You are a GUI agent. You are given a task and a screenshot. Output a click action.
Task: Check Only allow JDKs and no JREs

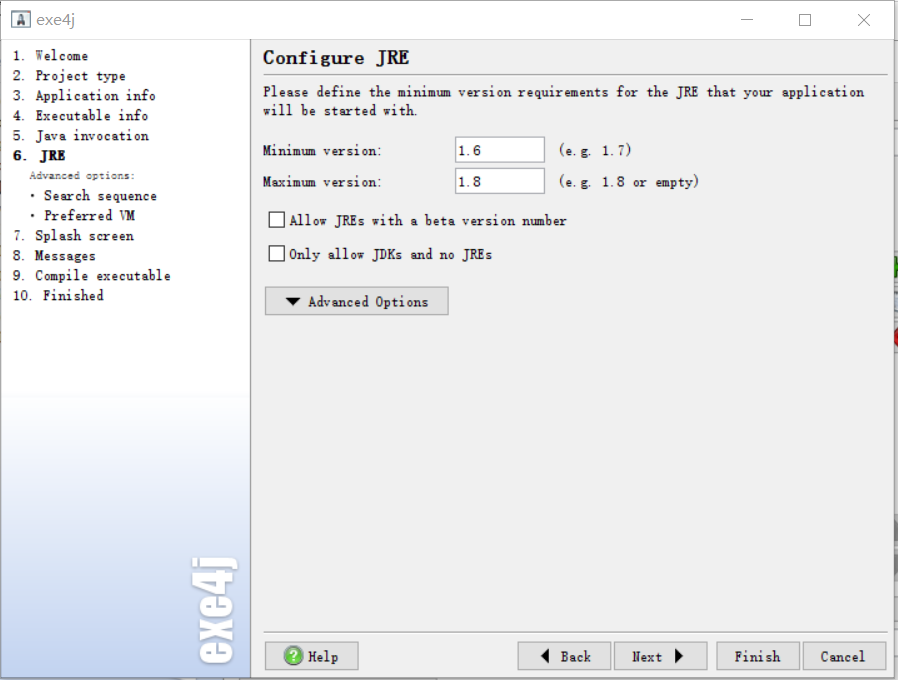pos(277,253)
